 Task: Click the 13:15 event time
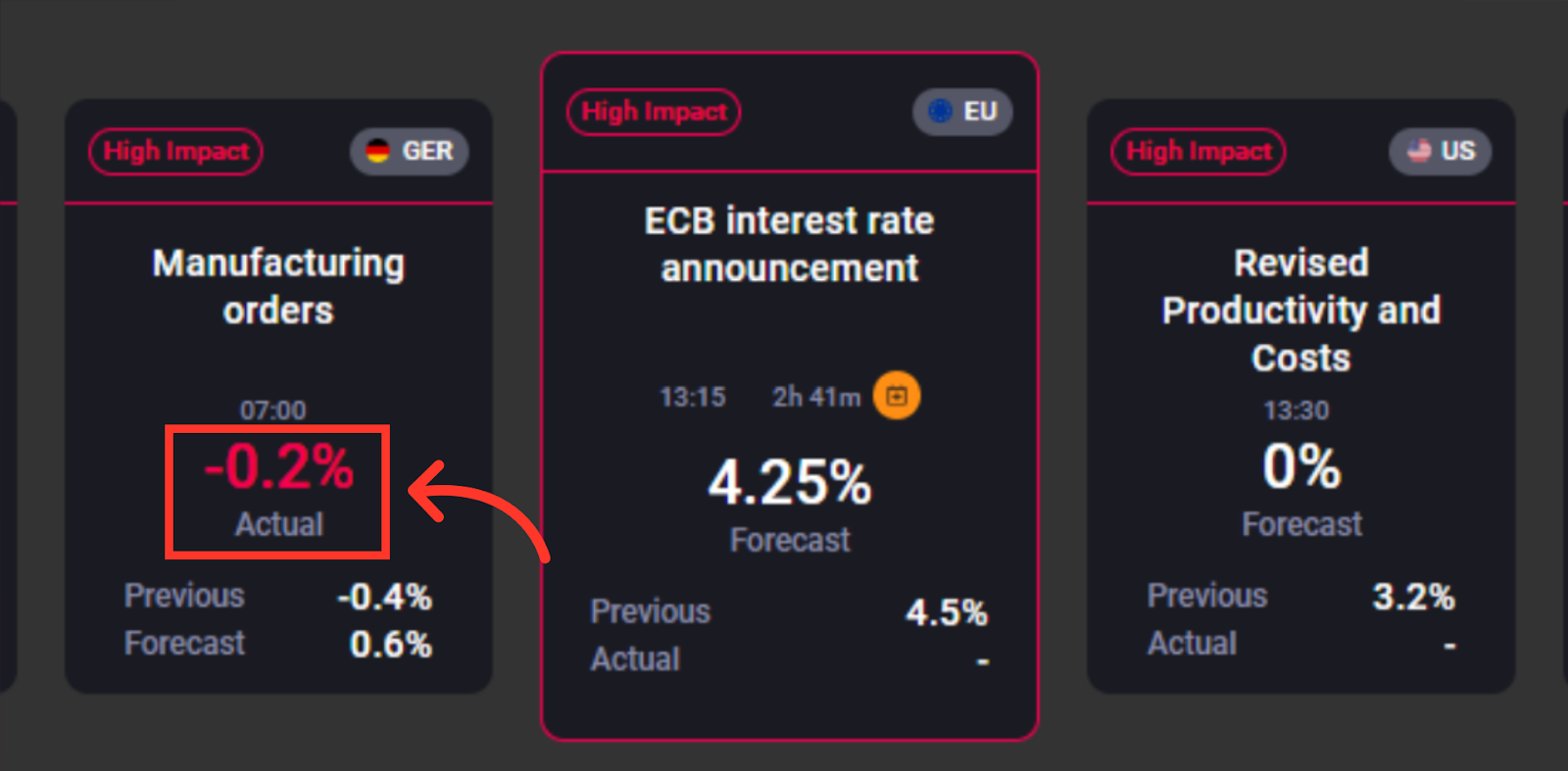[693, 397]
